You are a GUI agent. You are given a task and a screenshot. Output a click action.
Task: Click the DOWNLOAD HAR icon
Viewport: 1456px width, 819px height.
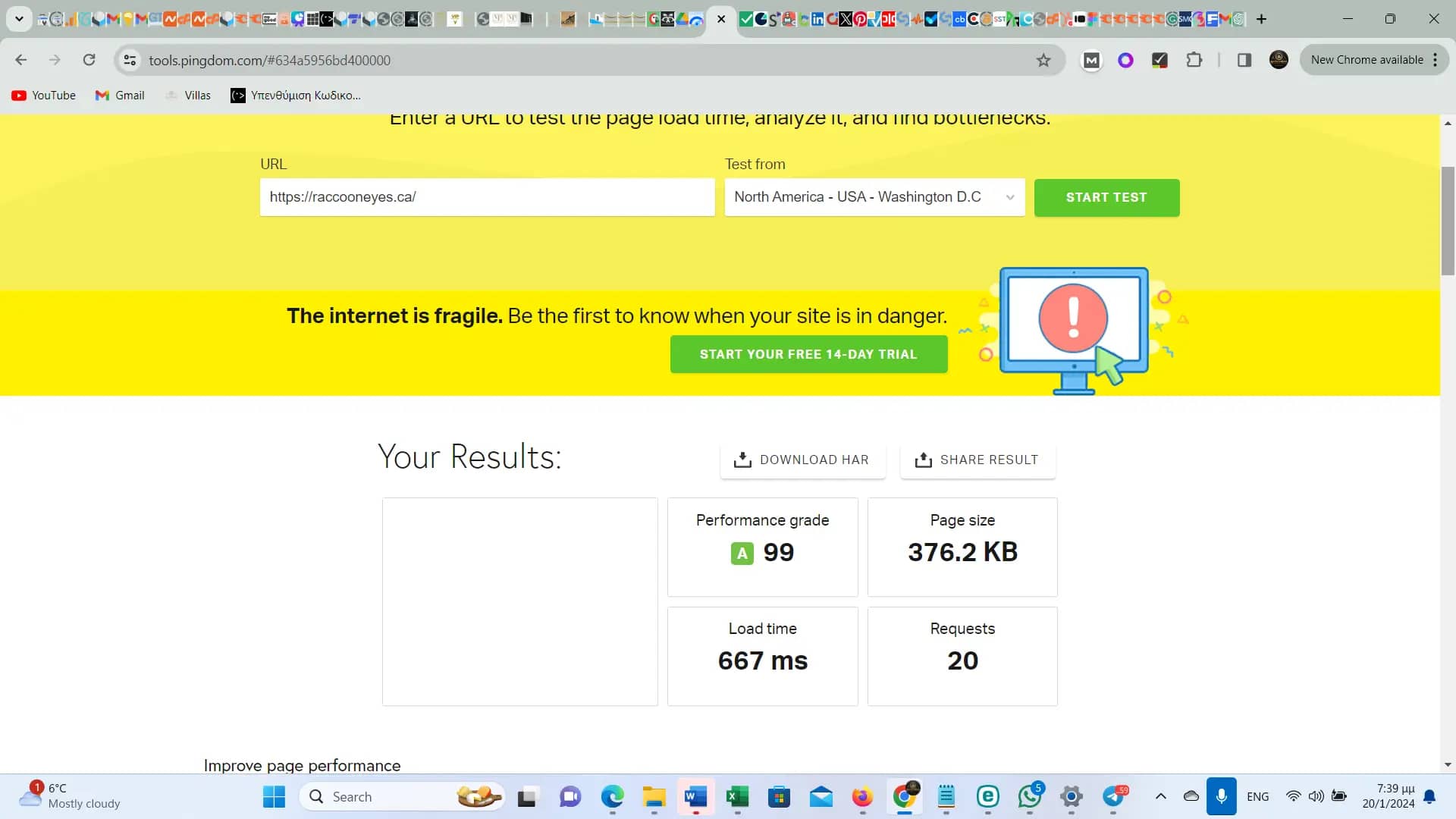[x=743, y=459]
